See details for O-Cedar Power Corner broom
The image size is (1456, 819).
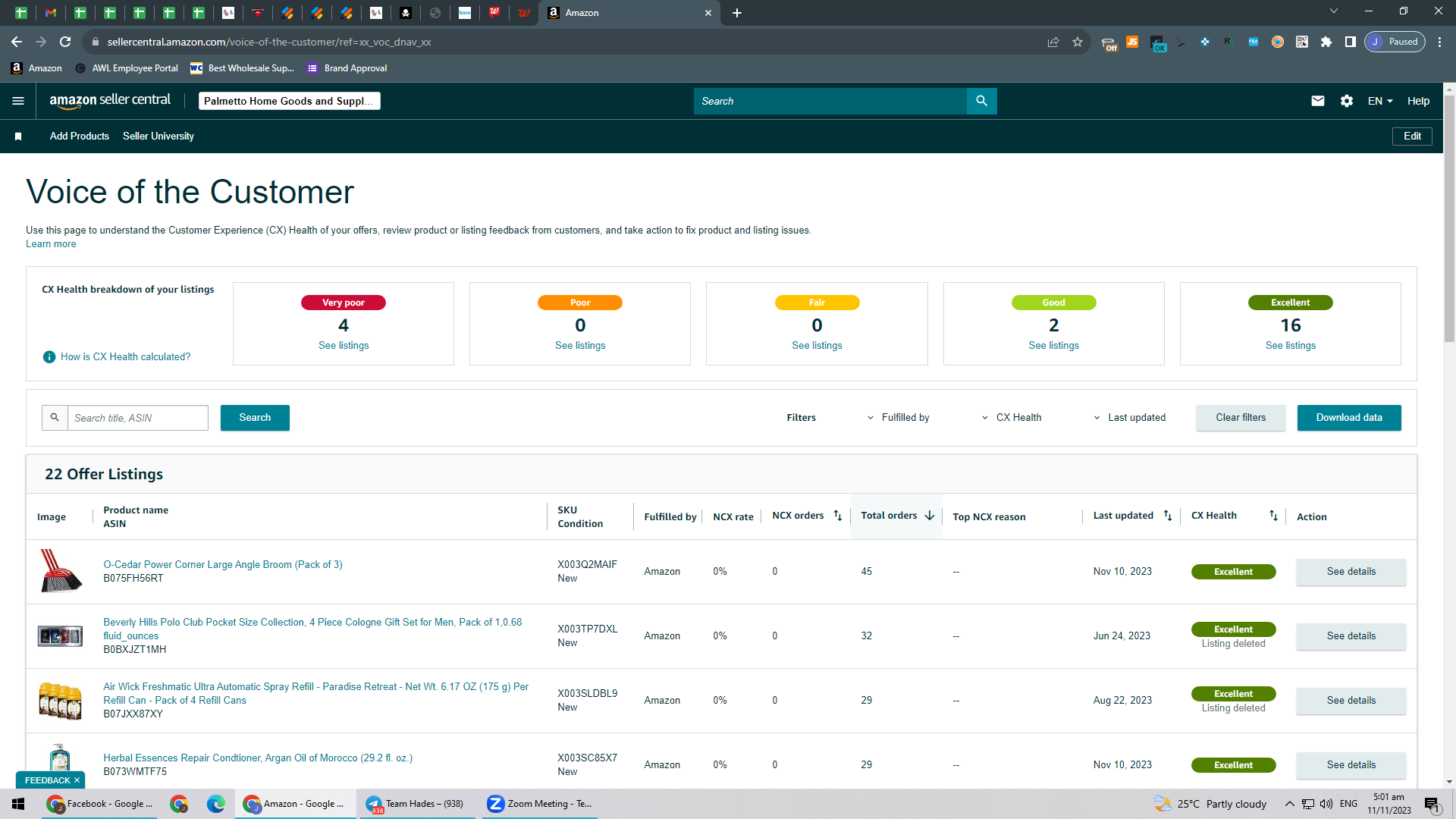click(1351, 572)
